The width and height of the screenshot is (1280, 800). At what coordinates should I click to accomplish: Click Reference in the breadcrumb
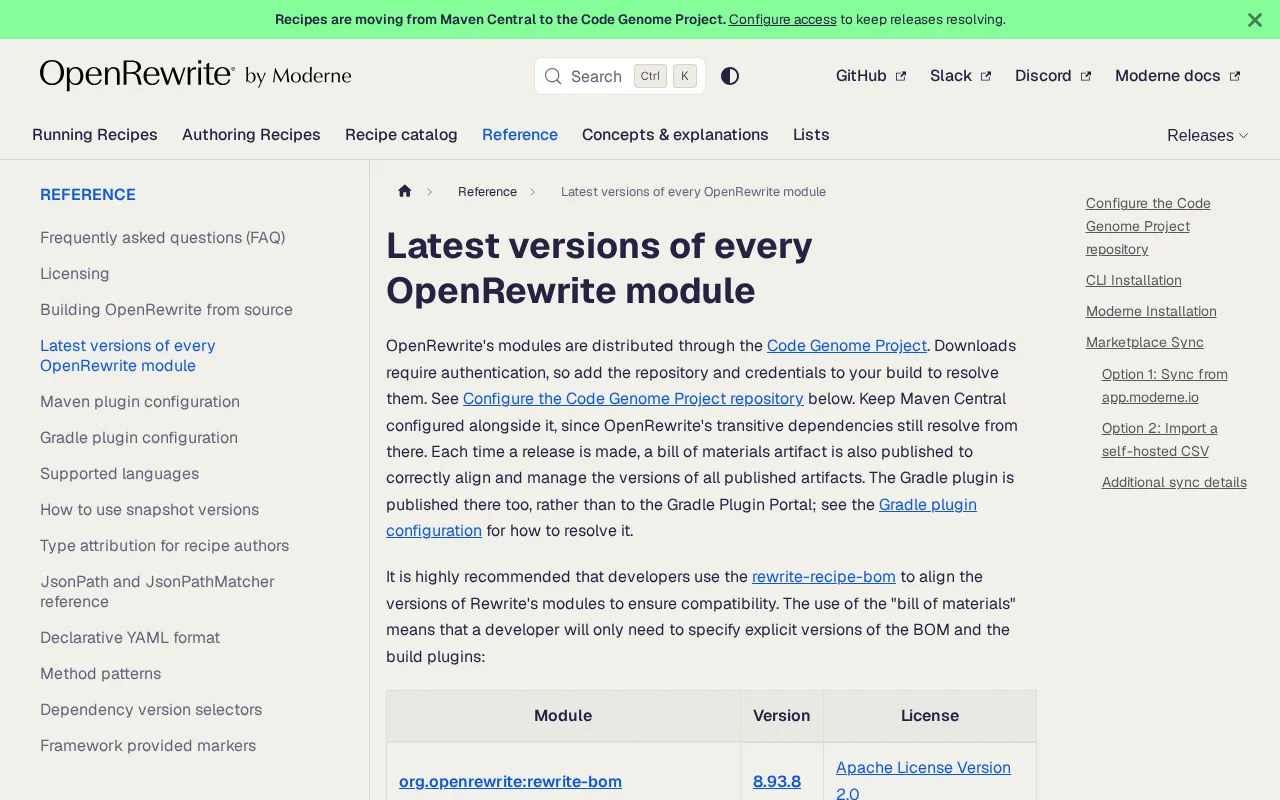click(x=487, y=191)
